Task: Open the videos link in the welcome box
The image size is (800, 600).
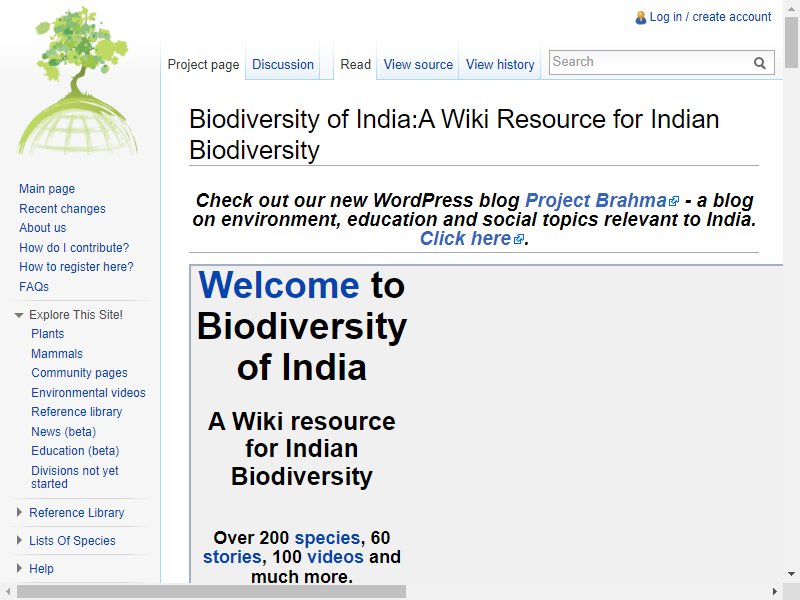Action: [x=335, y=557]
